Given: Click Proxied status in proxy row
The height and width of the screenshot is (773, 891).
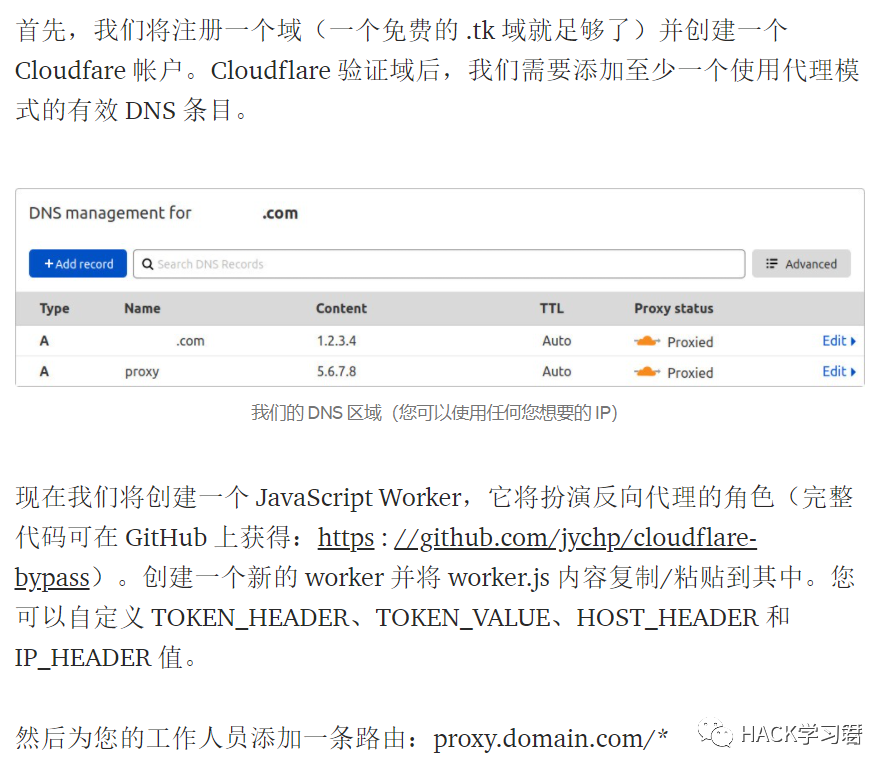Looking at the screenshot, I should pyautogui.click(x=690, y=373).
